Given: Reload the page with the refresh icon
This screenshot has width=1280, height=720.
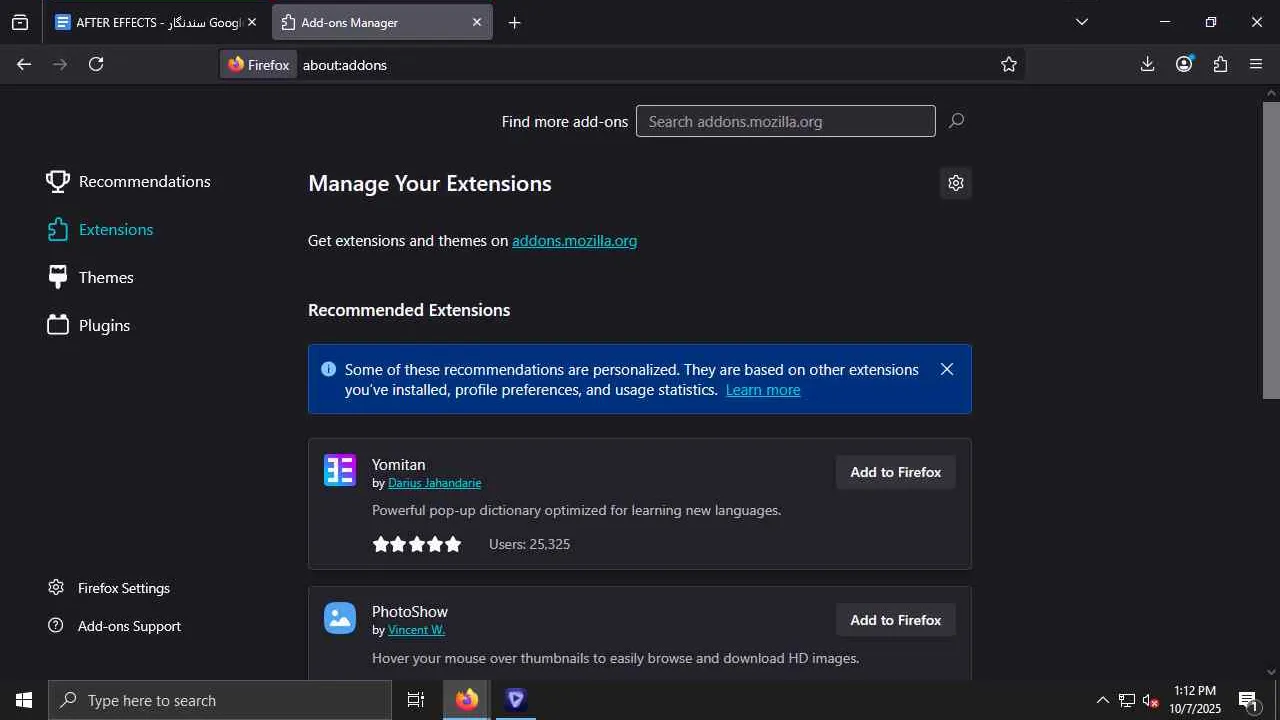Looking at the screenshot, I should click(96, 64).
